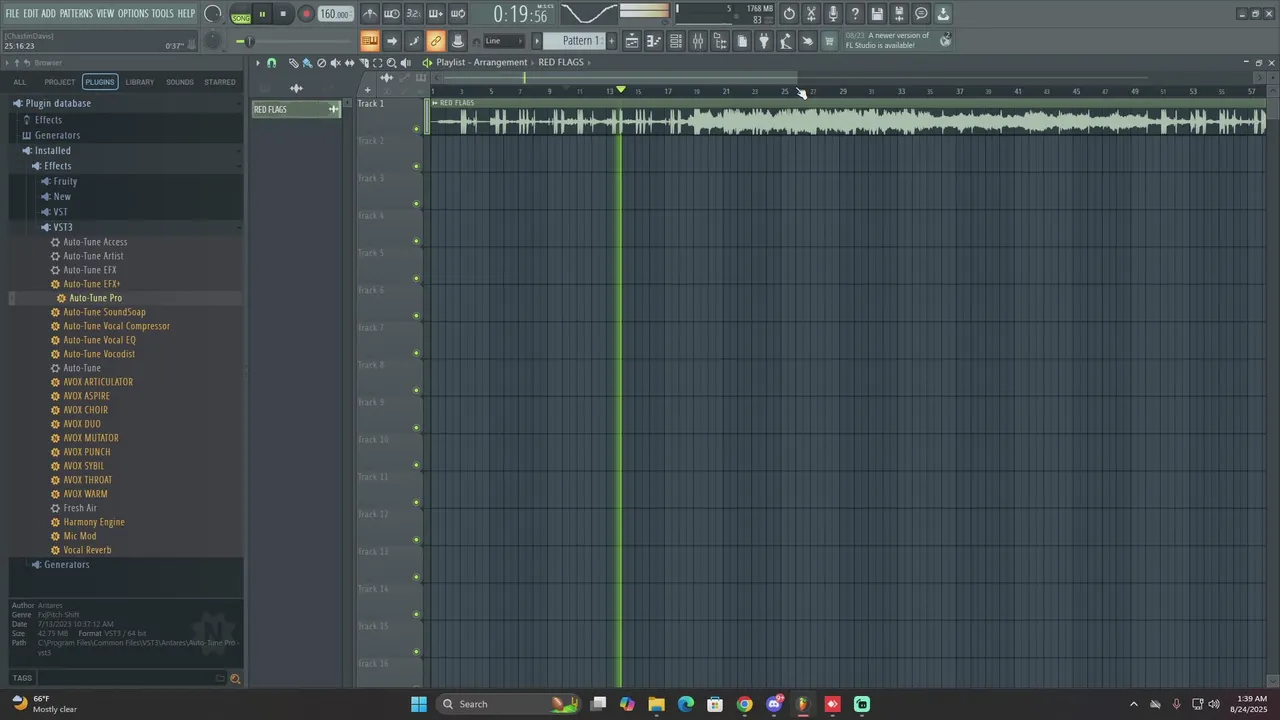
Task: Click the save project floppy icon
Action: (877, 14)
